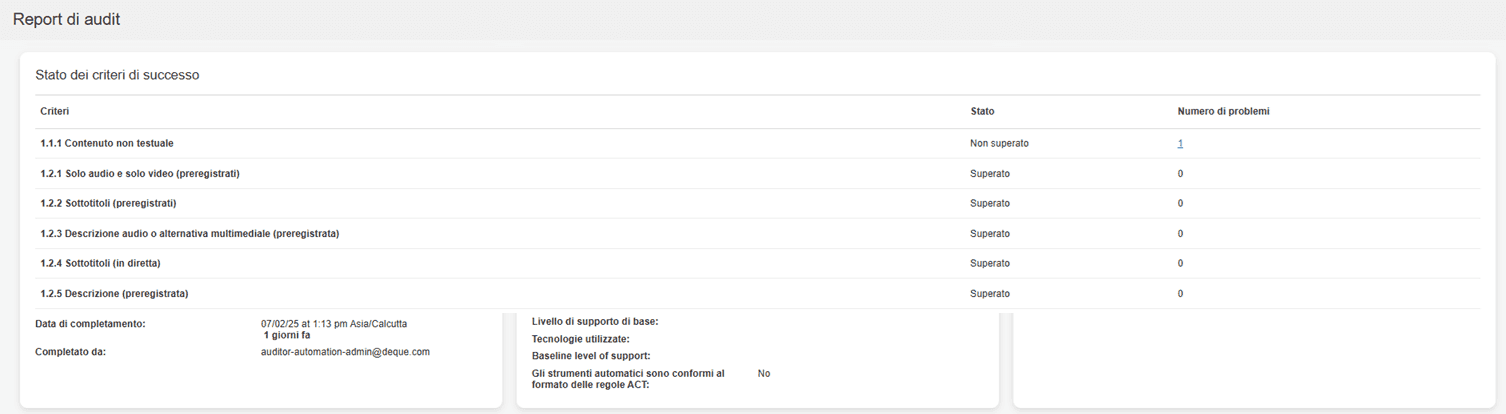
Task: Click the Stato dei criteri di successo heading
Action: point(117,75)
